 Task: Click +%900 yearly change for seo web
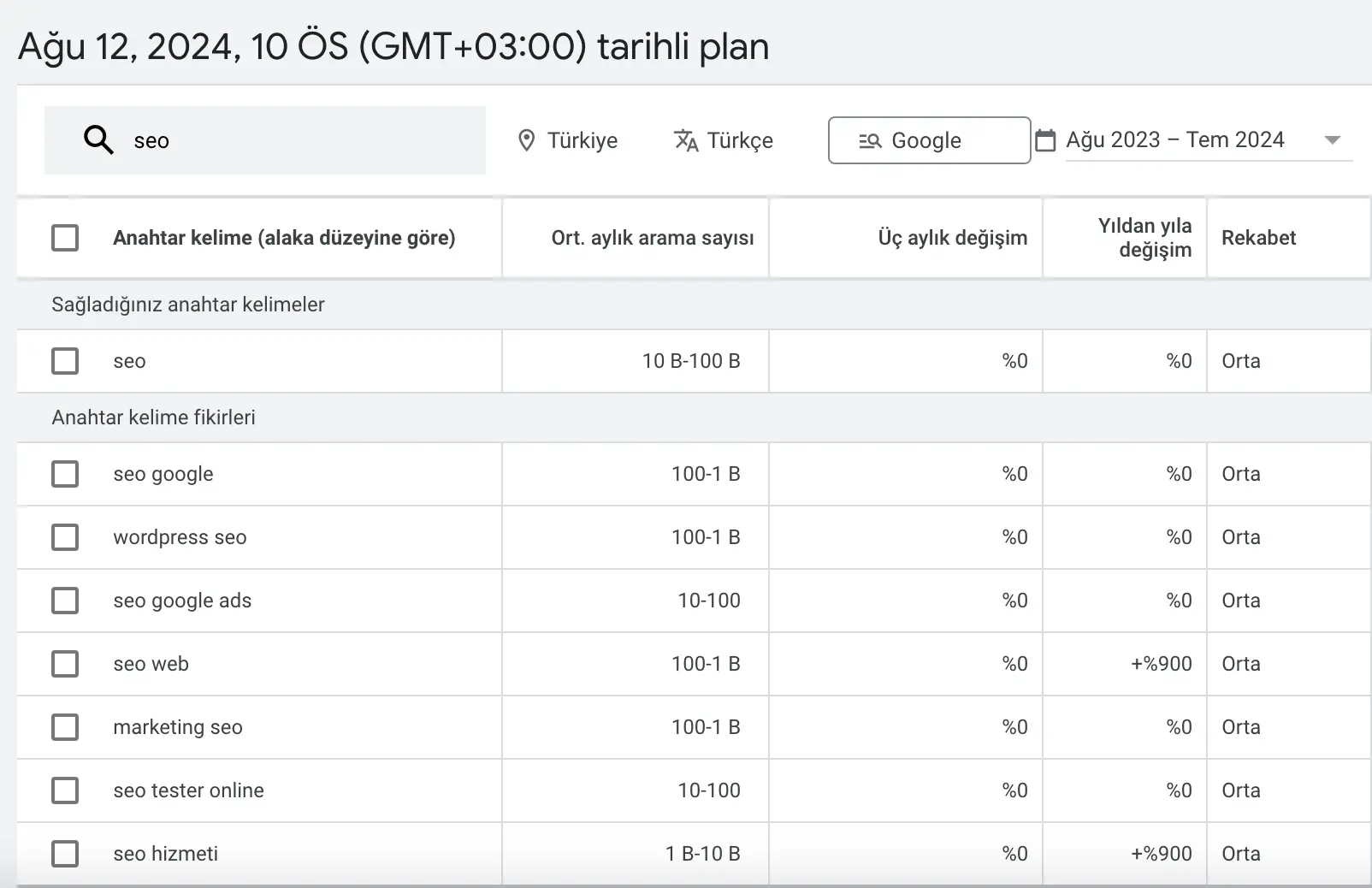coord(1162,664)
